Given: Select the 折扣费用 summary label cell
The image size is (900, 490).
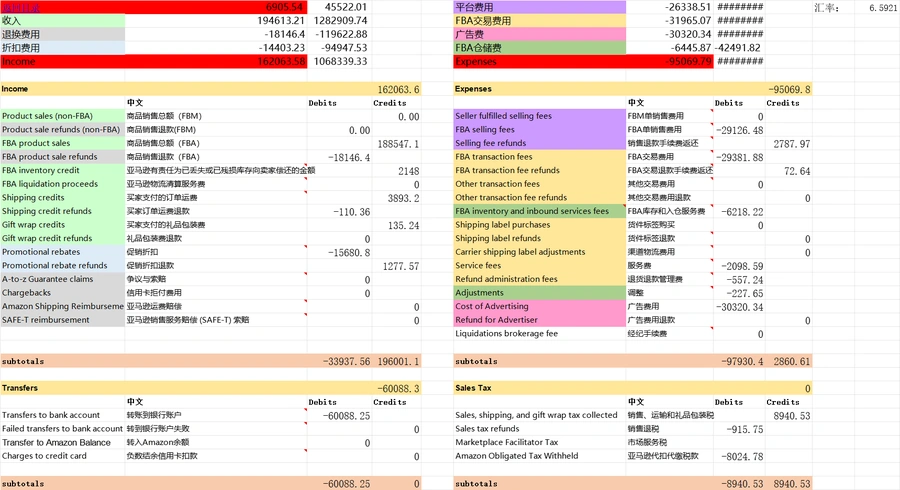Looking at the screenshot, I should (63, 48).
